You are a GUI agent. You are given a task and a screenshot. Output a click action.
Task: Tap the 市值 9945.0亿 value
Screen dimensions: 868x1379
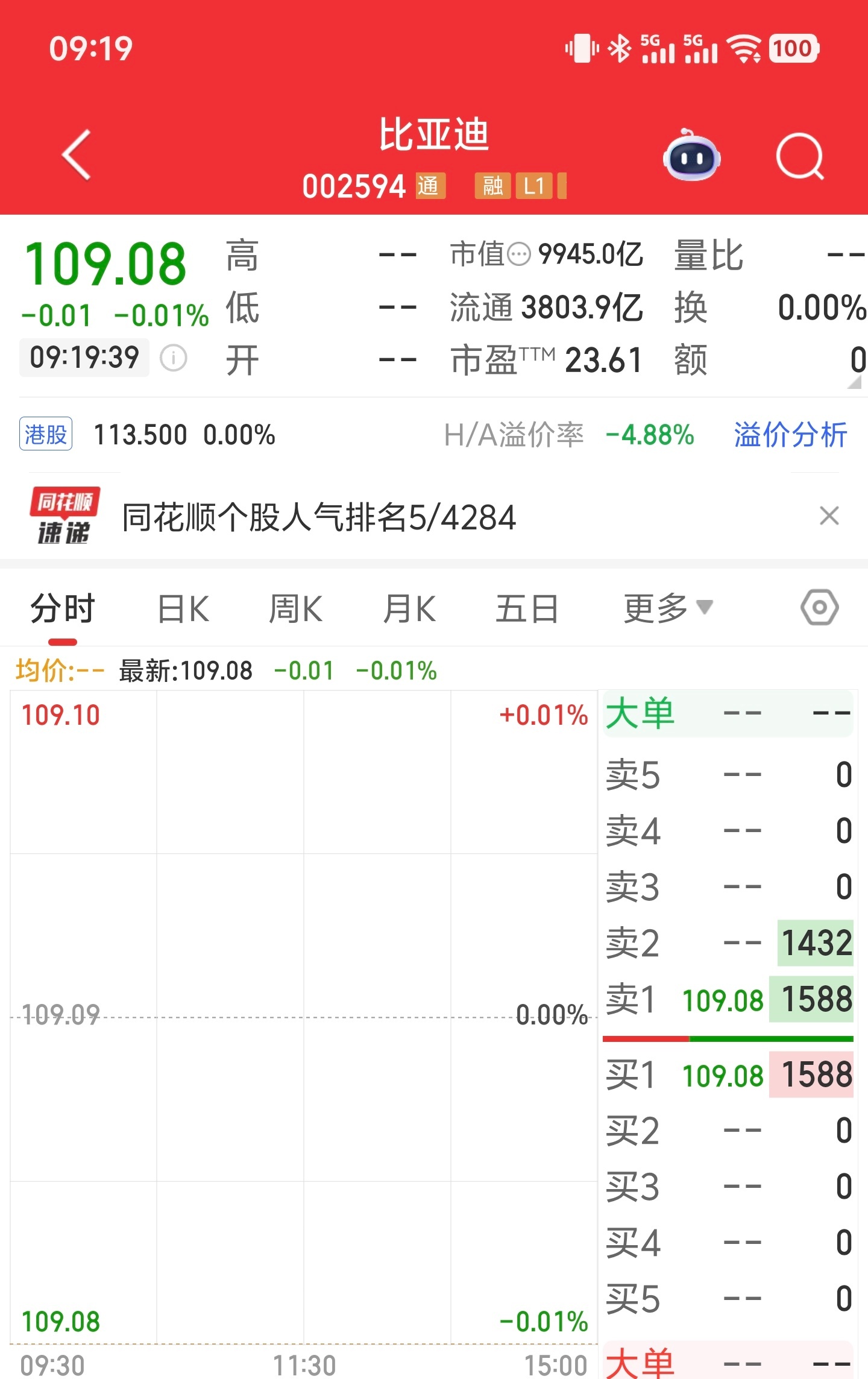(591, 254)
